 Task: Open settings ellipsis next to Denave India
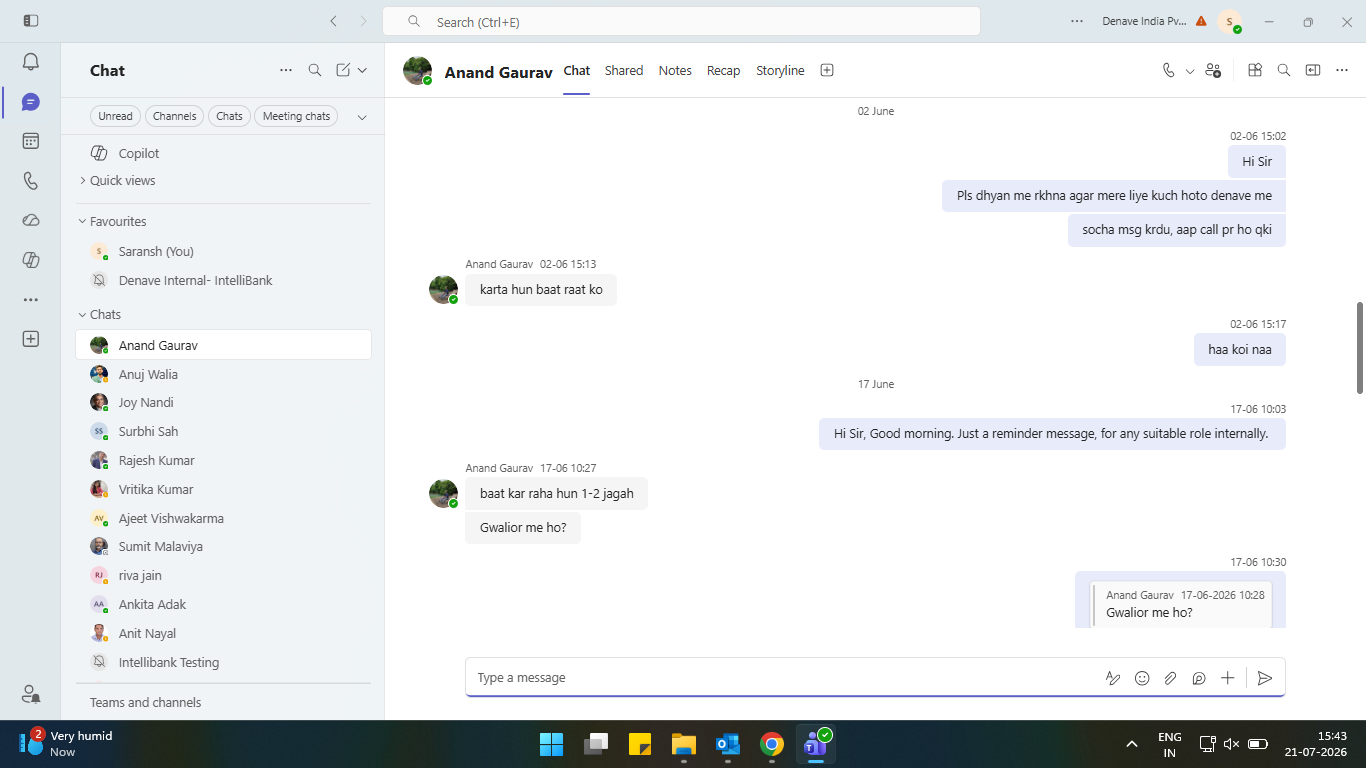[x=1077, y=21]
